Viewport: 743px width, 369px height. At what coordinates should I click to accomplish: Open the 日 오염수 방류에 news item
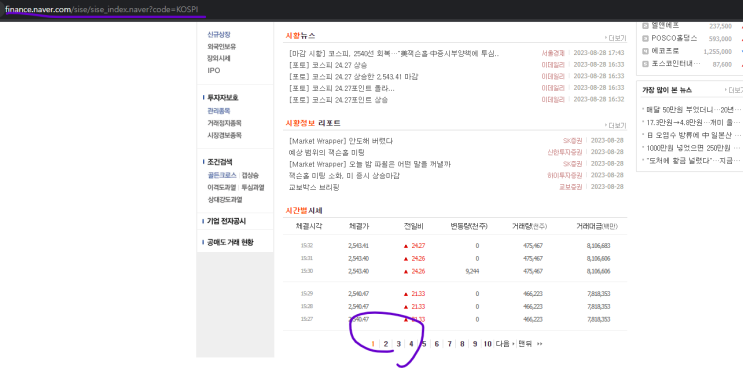693,135
